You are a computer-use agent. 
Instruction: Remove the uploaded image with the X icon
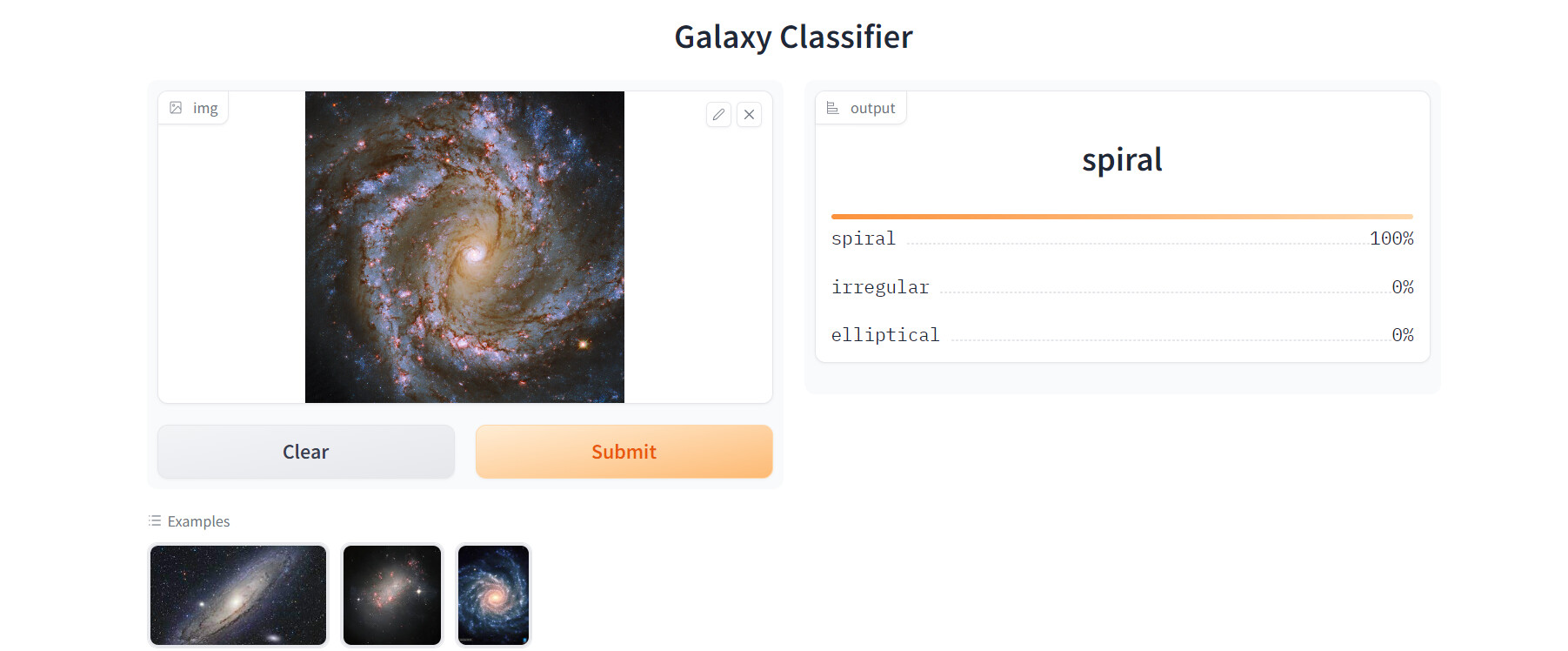(749, 115)
